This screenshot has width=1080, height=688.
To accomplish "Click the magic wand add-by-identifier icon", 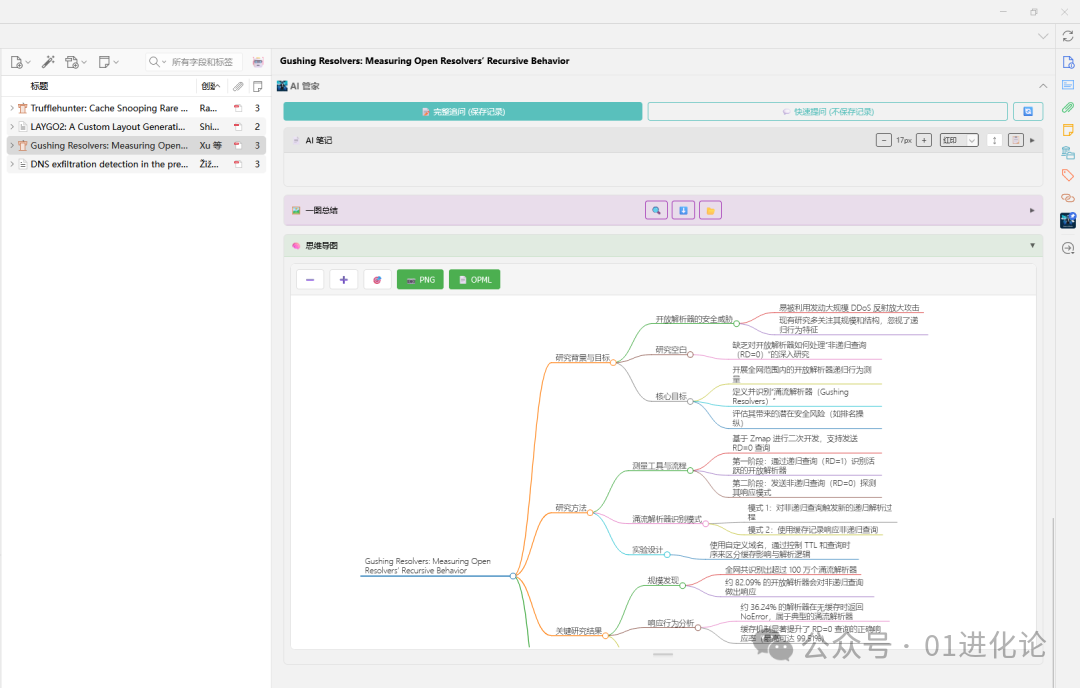I will (47, 62).
